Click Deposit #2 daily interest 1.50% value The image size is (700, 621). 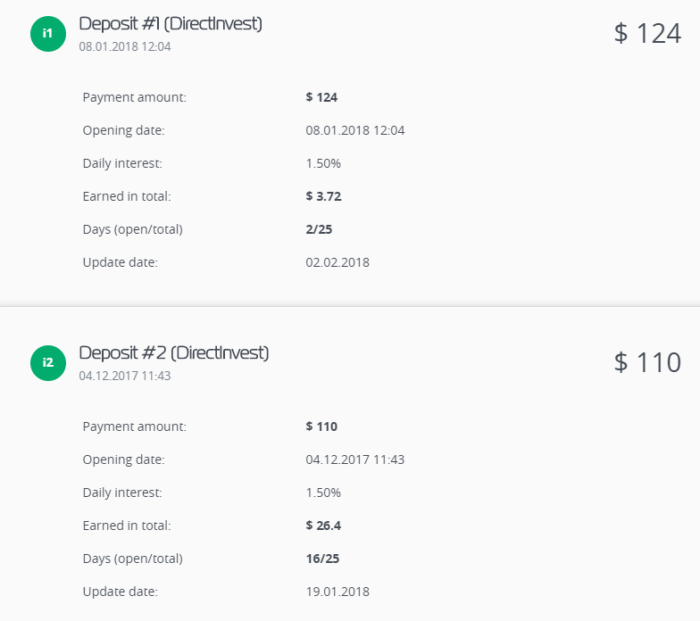point(323,492)
